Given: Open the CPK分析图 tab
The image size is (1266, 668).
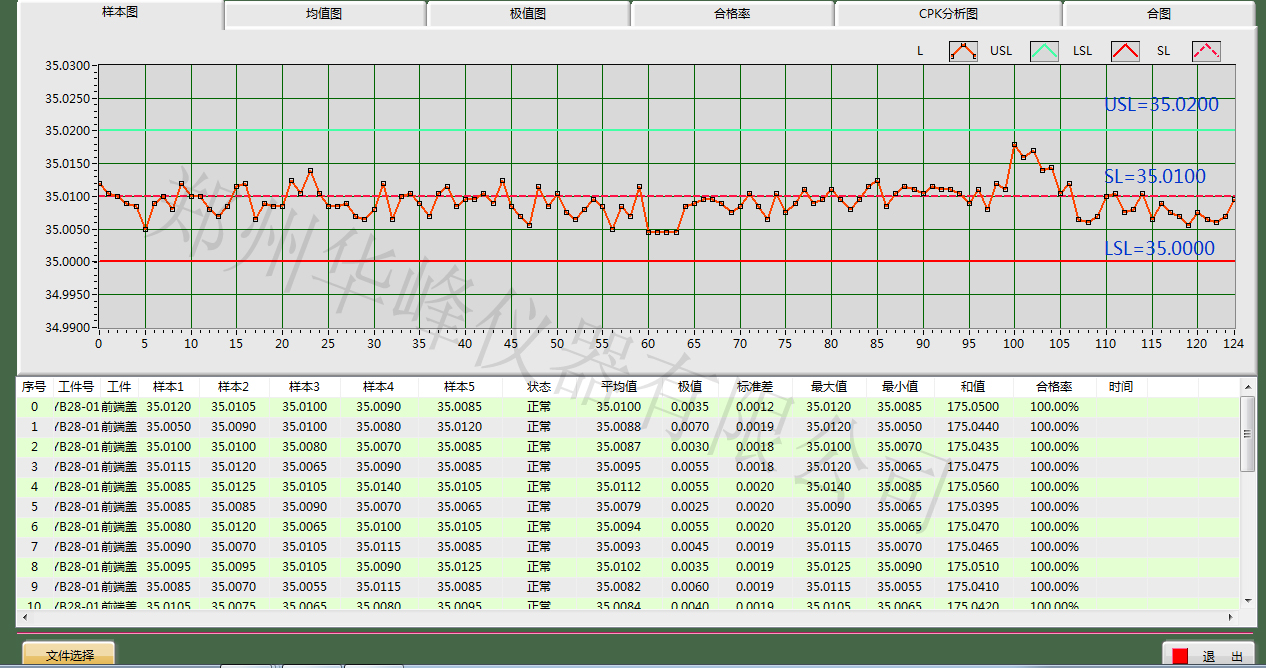Looking at the screenshot, I should pos(948,14).
